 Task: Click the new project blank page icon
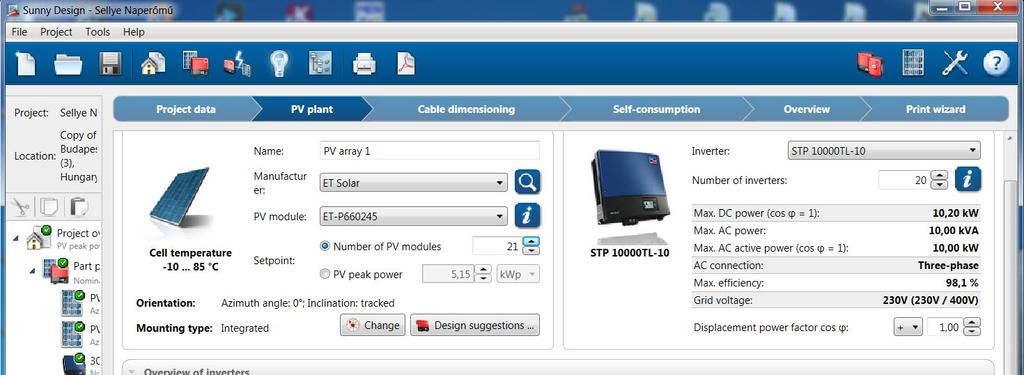(x=25, y=64)
